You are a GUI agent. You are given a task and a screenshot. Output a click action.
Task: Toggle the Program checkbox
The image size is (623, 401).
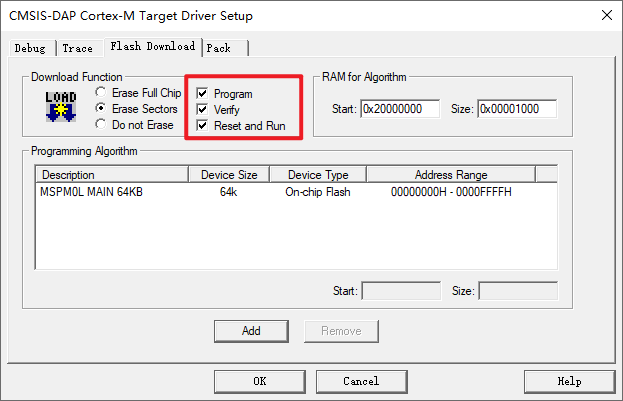tap(203, 94)
